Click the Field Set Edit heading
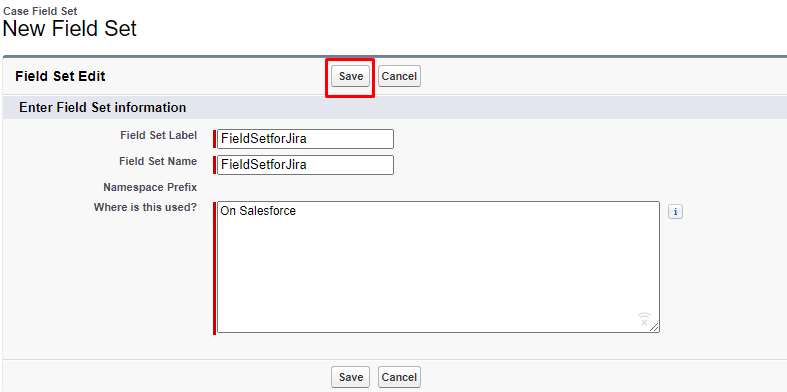 click(60, 76)
